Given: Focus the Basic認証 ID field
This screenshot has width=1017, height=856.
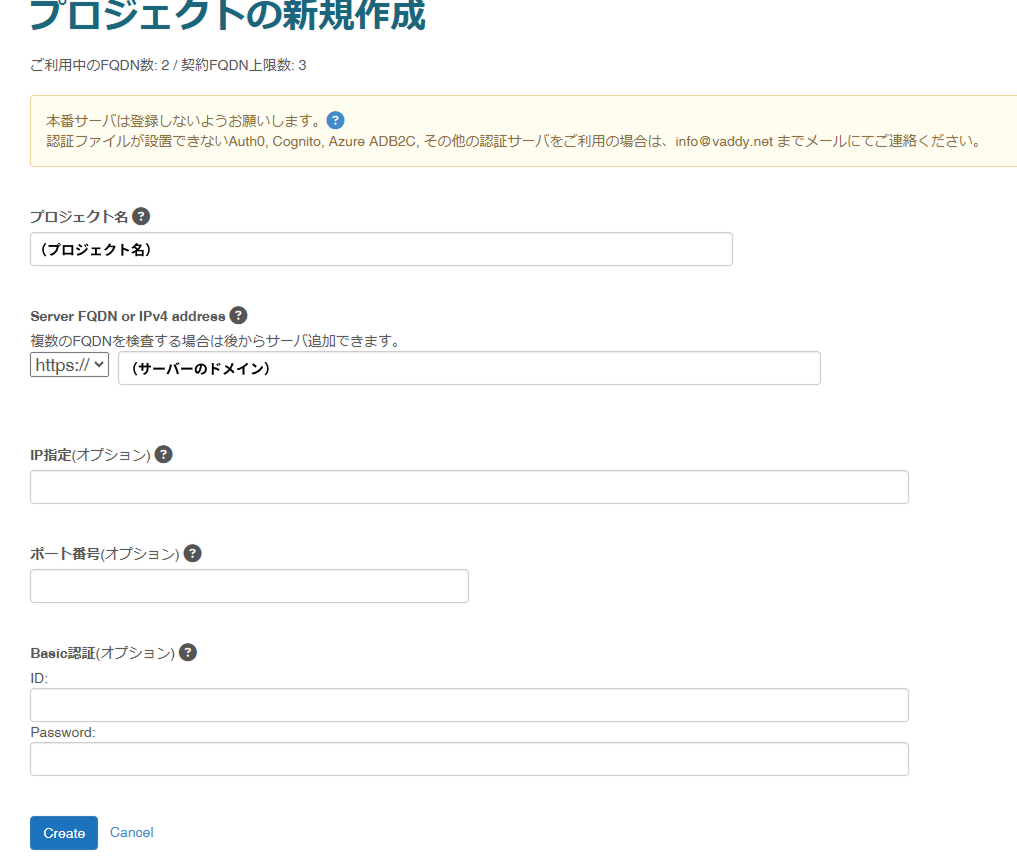Looking at the screenshot, I should tap(469, 705).
